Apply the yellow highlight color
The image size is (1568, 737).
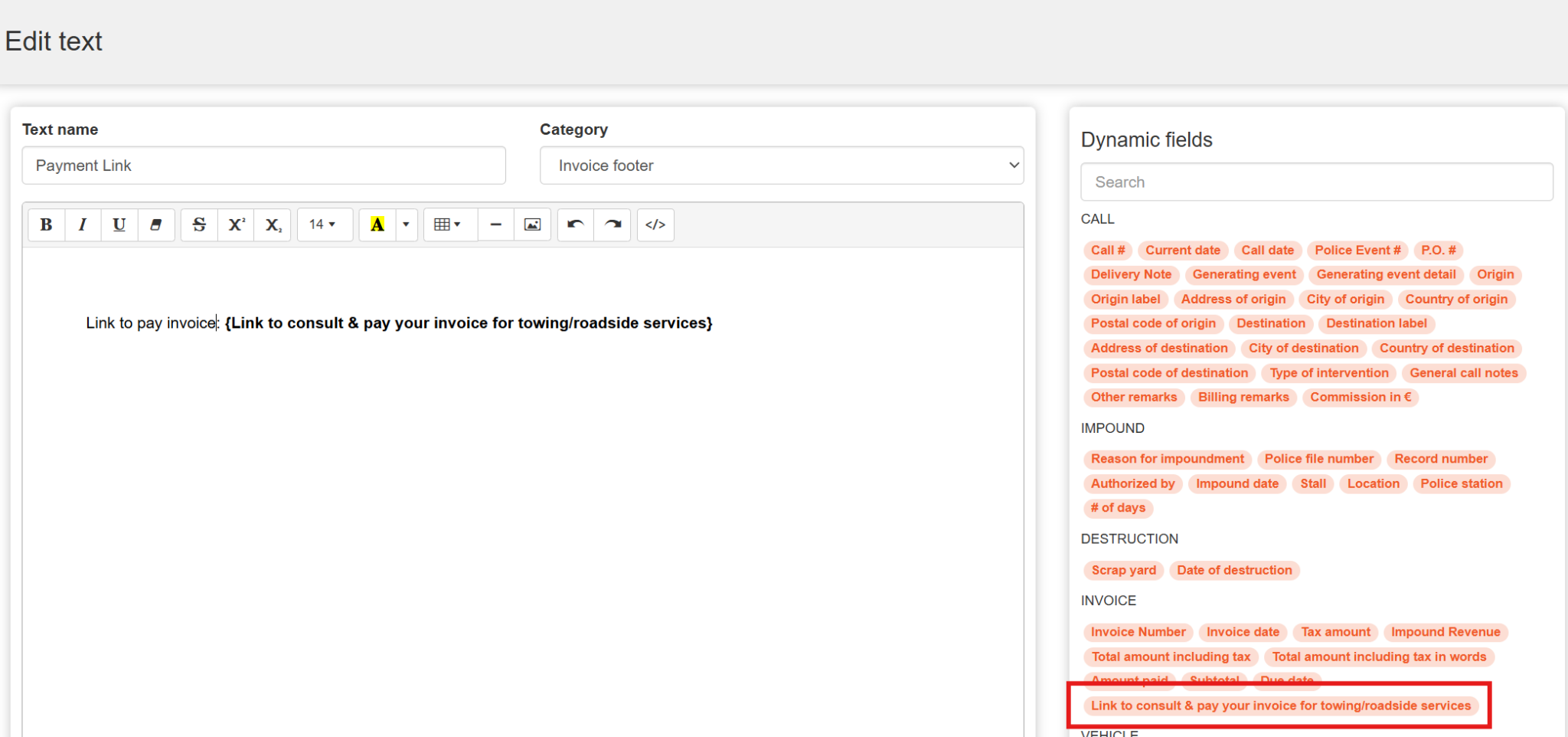pyautogui.click(x=377, y=224)
